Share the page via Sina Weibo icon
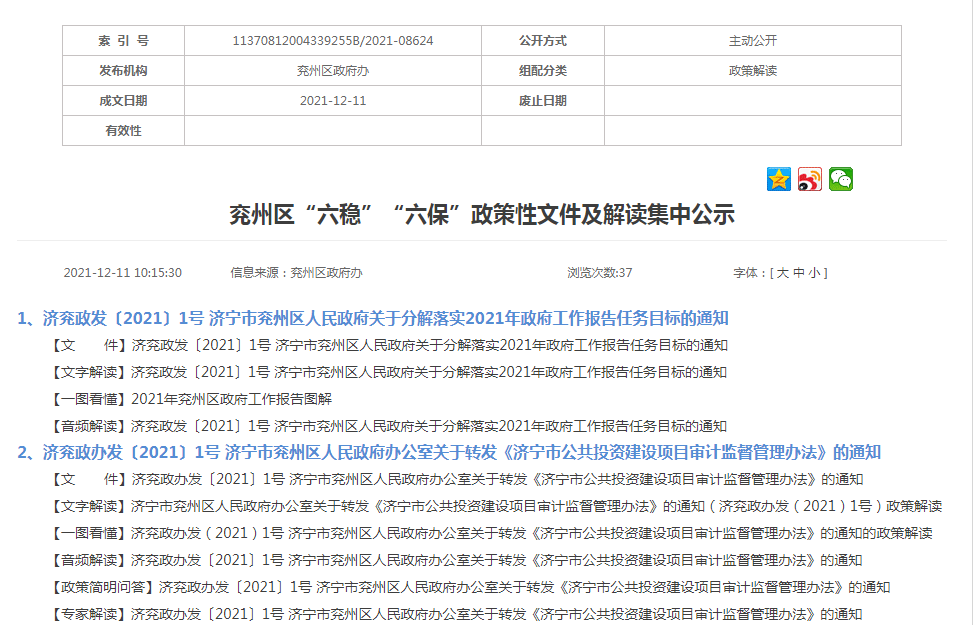 [809, 179]
